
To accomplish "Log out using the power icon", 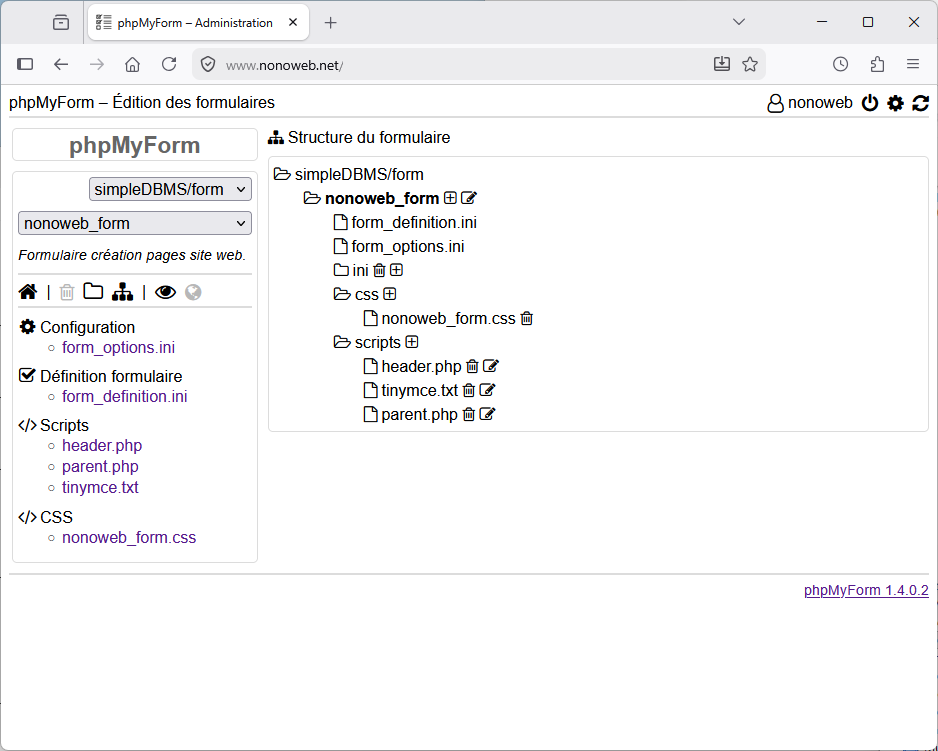I will click(870, 103).
